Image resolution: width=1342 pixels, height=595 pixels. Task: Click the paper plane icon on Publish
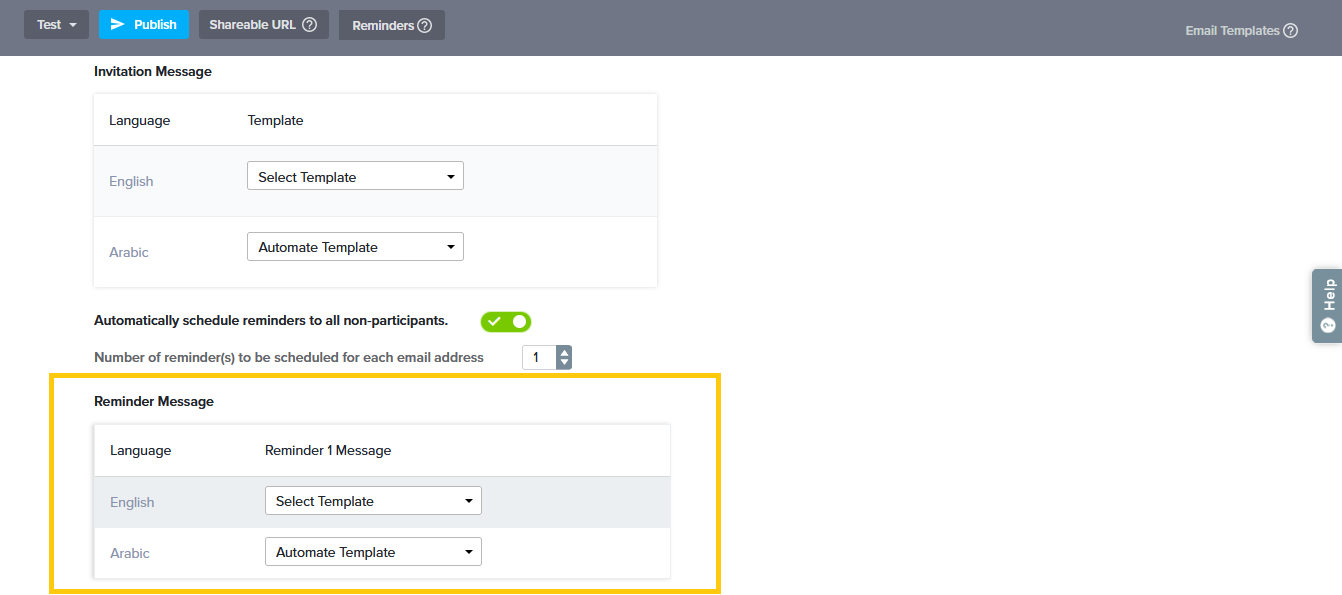(x=118, y=24)
